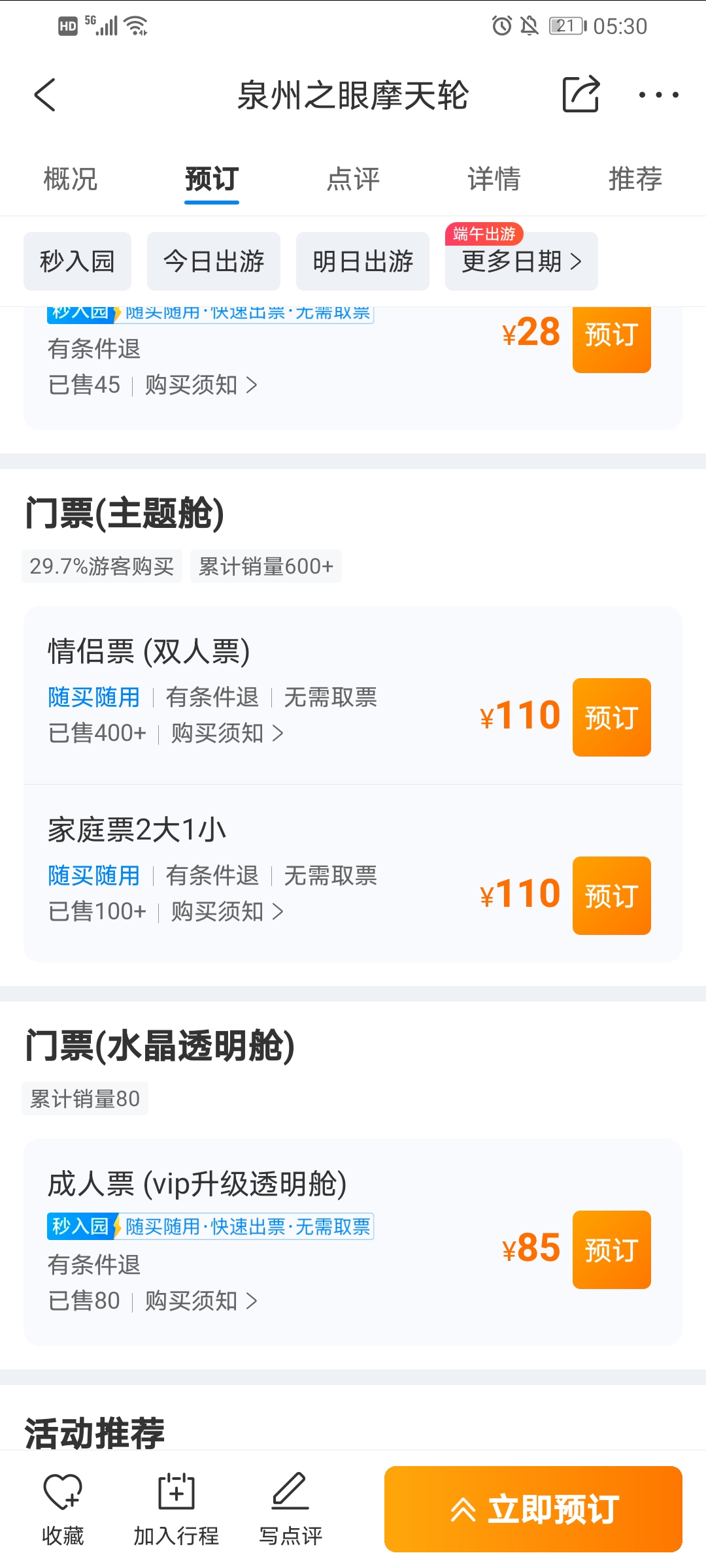Book the ¥85 VIP transparent cabin ticket
This screenshot has width=706, height=1568.
coord(611,1250)
